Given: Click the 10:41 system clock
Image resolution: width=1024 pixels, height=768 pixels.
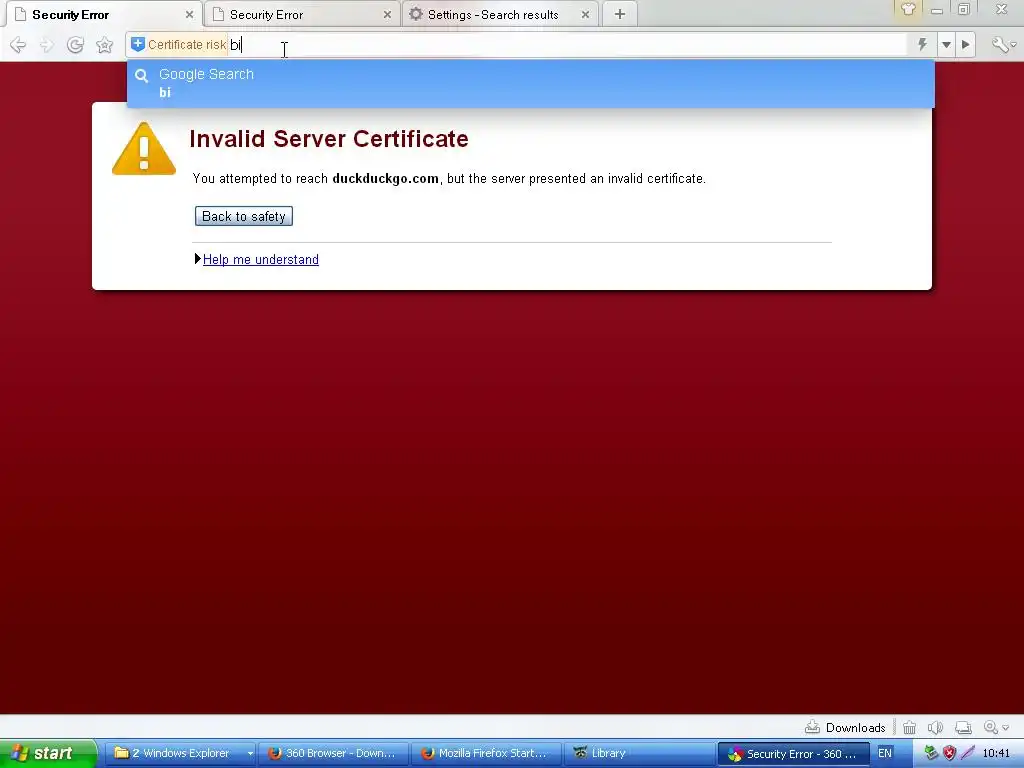Looking at the screenshot, I should 997,753.
